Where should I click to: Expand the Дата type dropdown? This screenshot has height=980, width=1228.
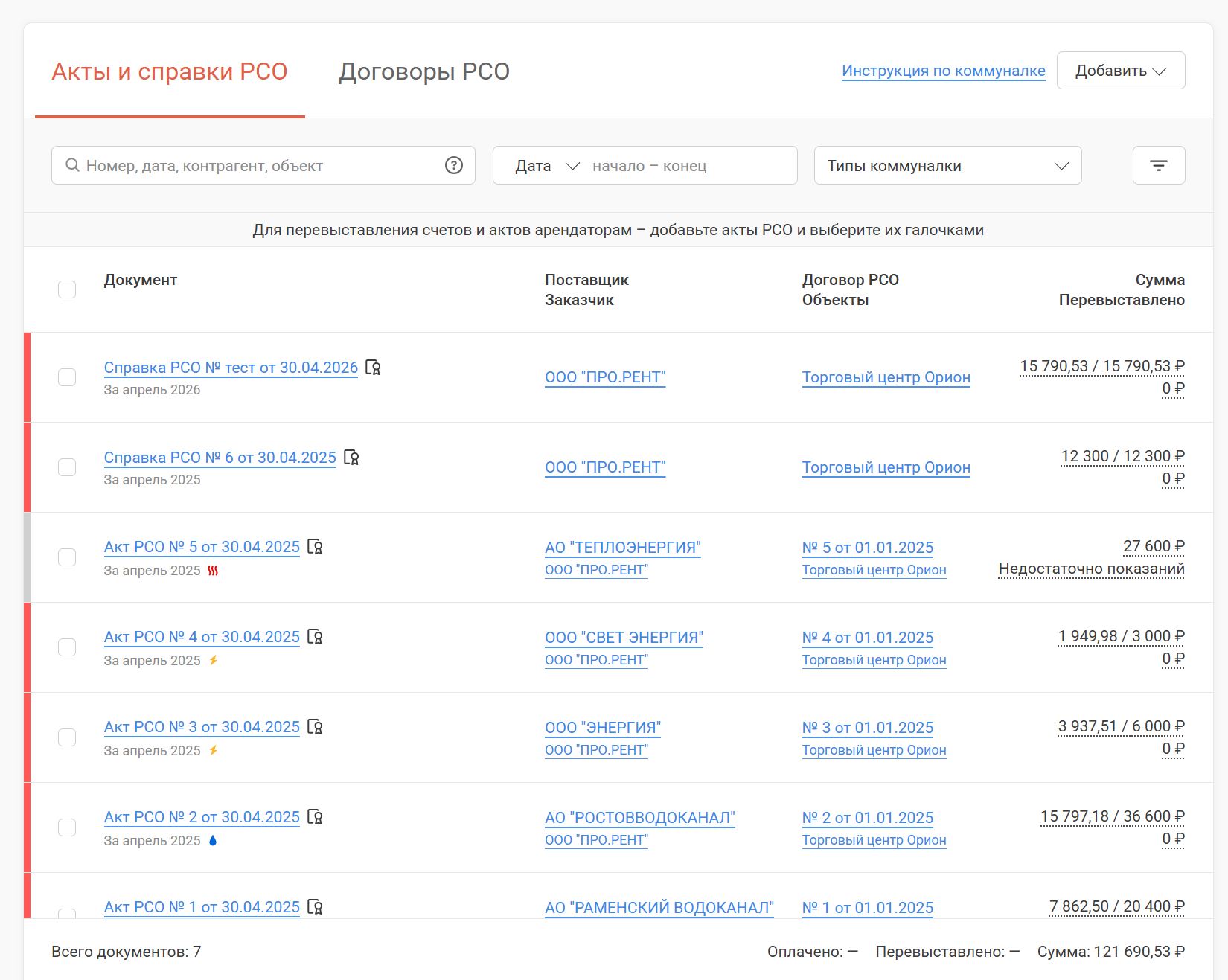pos(547,166)
